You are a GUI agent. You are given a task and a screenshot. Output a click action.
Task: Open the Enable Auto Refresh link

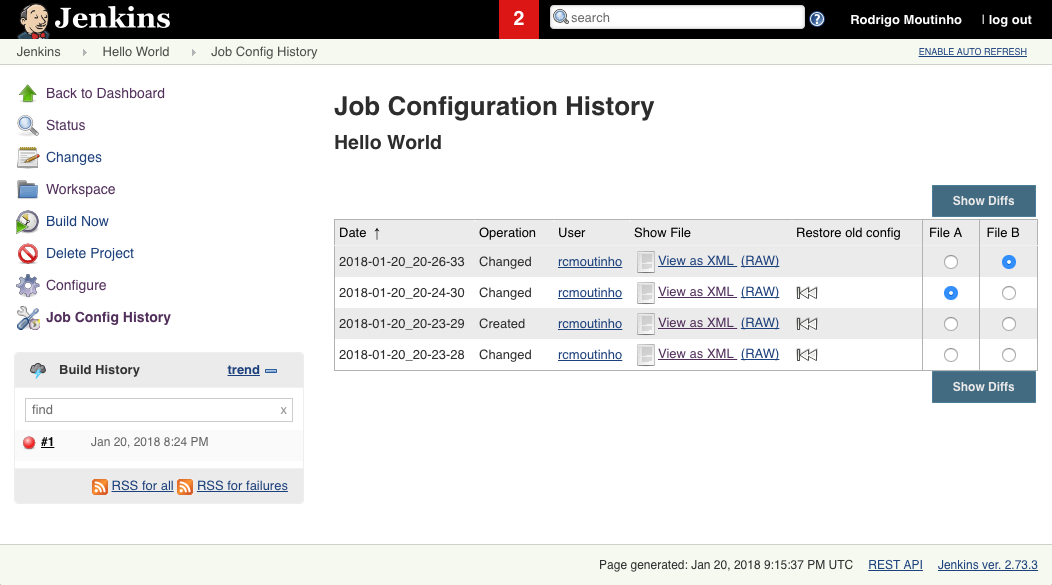point(972,52)
